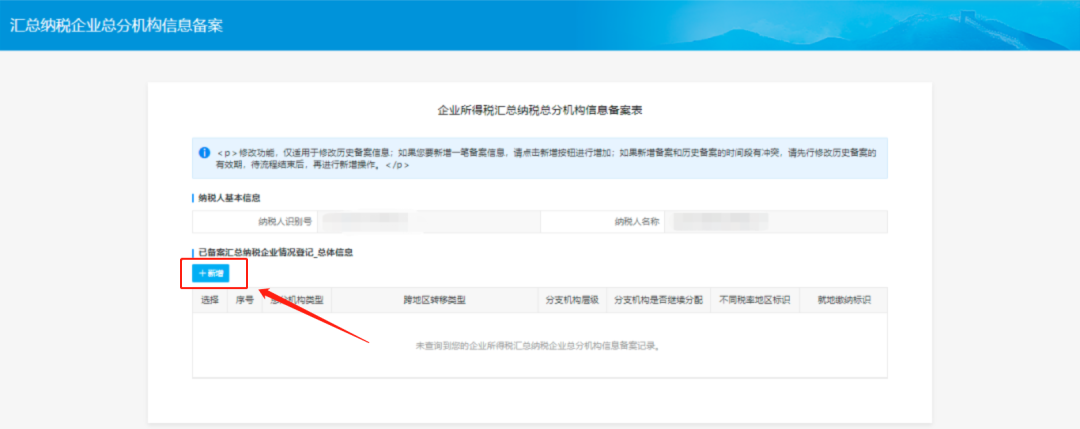This screenshot has height=429, width=1080.
Task: Click the 就地缴纳标识 column header
Action: [844, 300]
